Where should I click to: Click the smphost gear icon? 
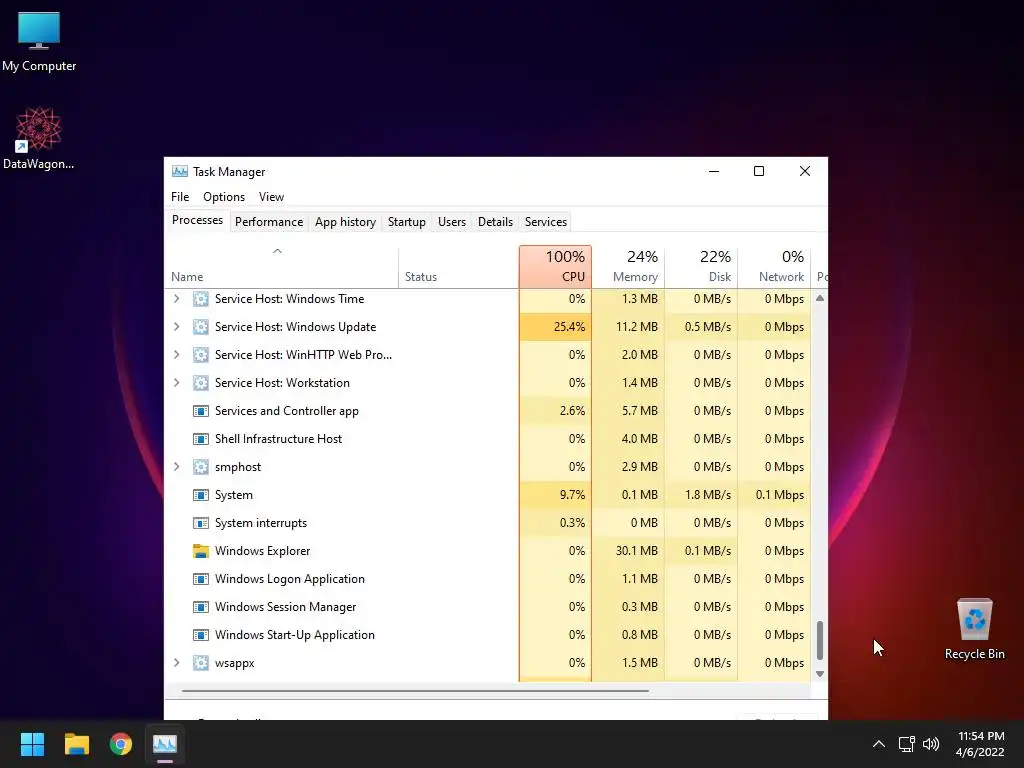coord(200,467)
